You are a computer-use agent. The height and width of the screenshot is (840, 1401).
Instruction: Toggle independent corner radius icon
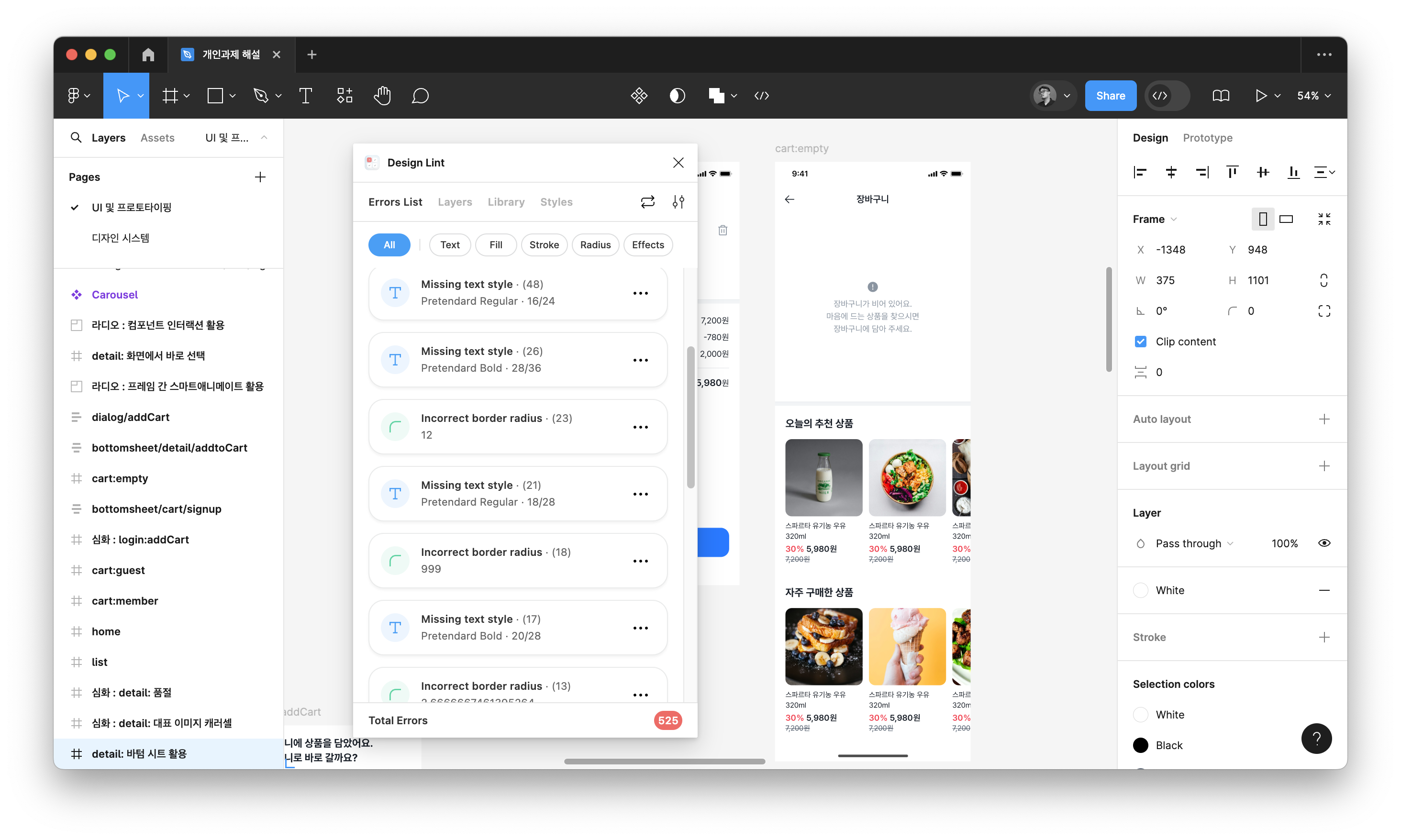pyautogui.click(x=1324, y=311)
